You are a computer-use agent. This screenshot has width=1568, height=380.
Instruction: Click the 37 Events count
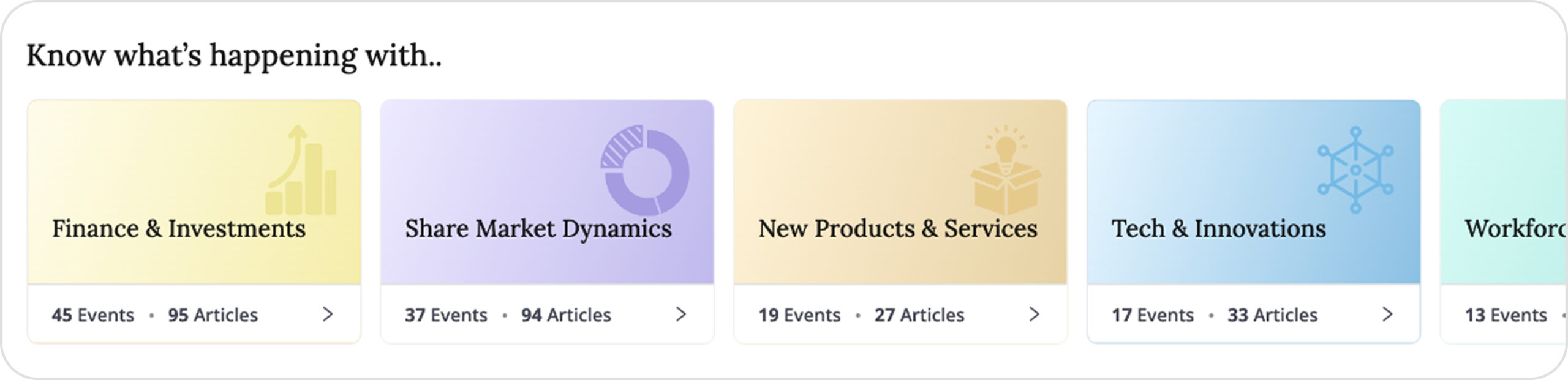click(446, 315)
